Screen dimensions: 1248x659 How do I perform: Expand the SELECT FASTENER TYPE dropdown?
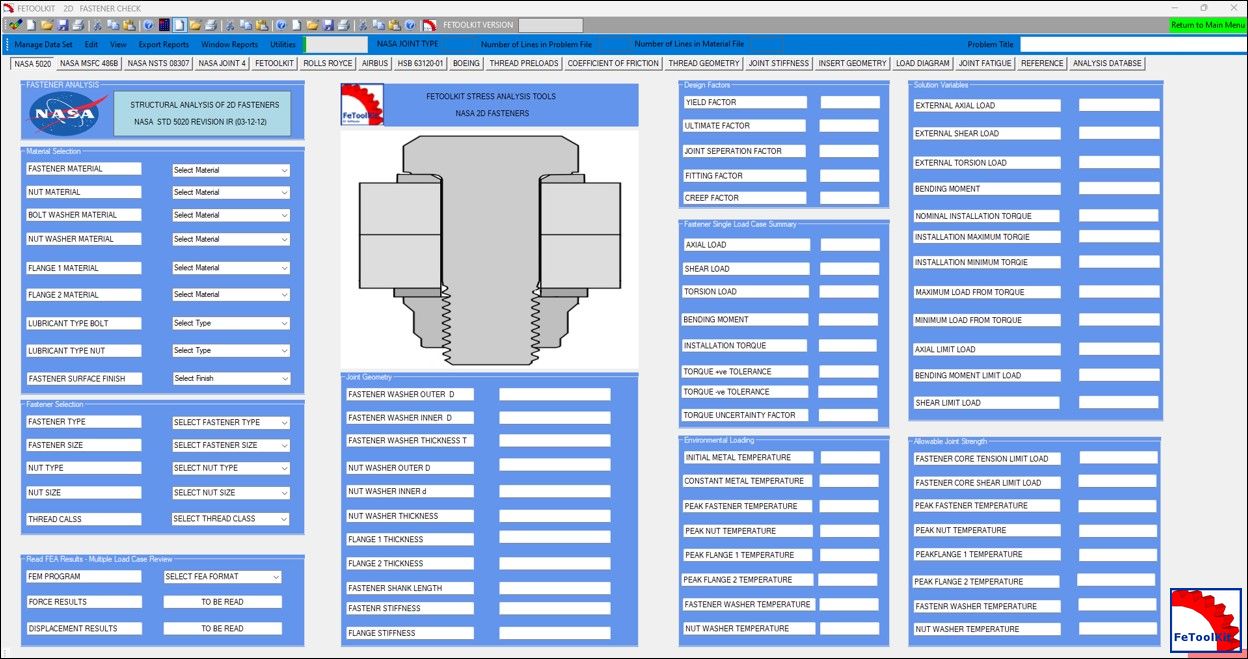click(x=231, y=422)
